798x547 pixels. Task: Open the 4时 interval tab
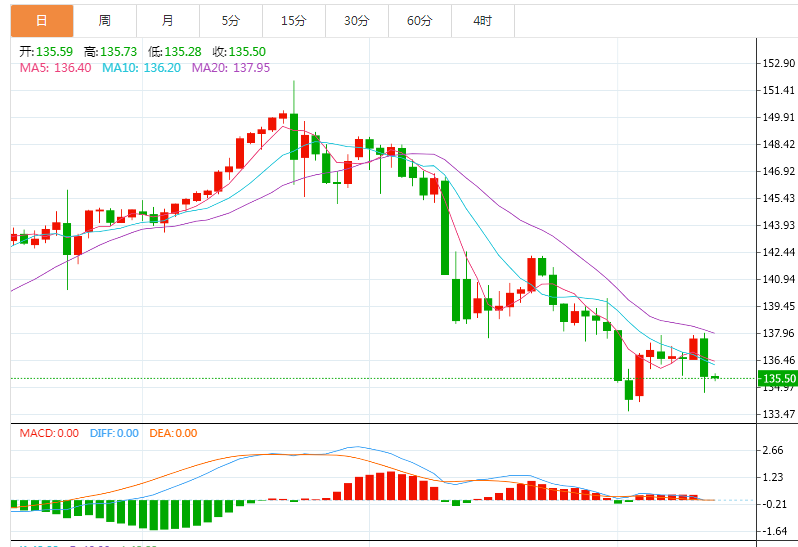click(483, 21)
